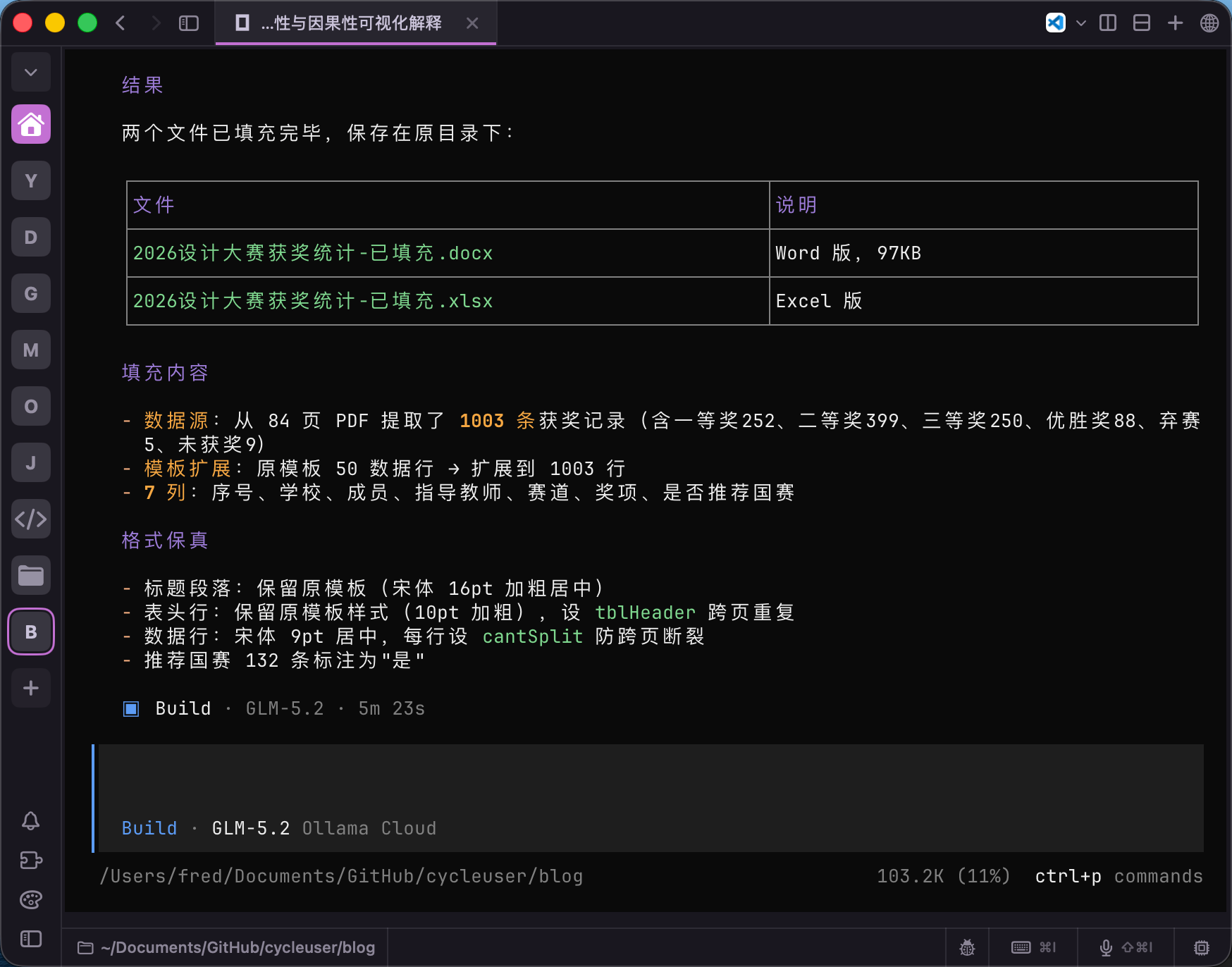Open notifications bell icon
1232x967 pixels.
point(30,820)
